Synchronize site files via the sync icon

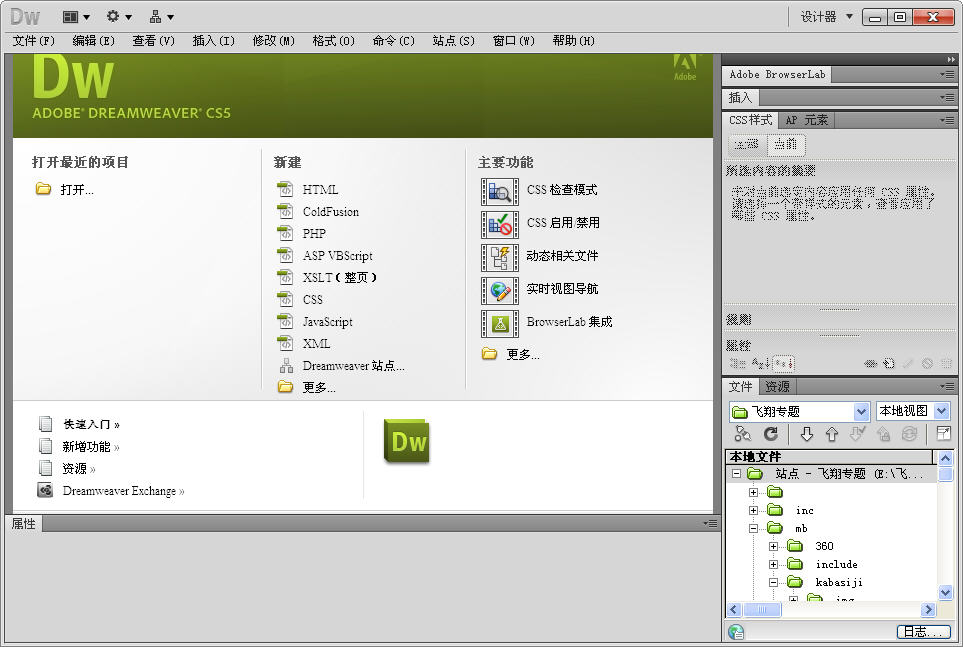pyautogui.click(x=909, y=434)
